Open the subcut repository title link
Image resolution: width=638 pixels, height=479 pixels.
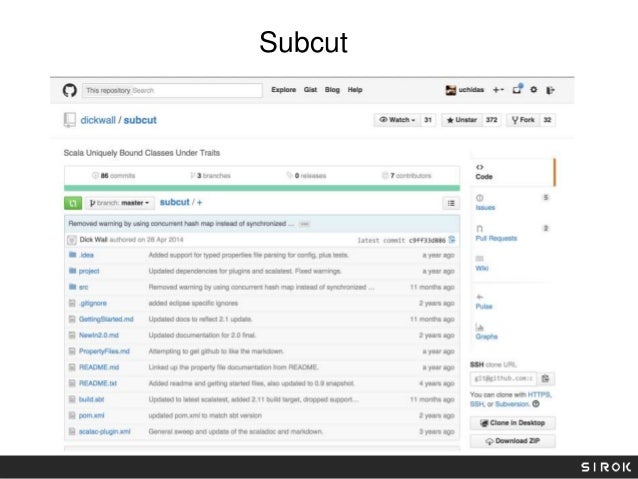click(x=140, y=120)
